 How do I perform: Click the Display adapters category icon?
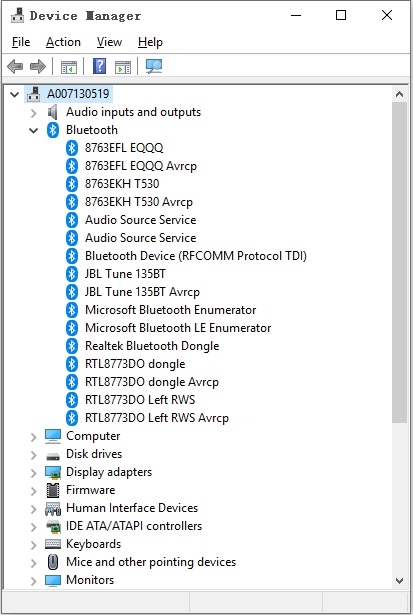click(53, 472)
